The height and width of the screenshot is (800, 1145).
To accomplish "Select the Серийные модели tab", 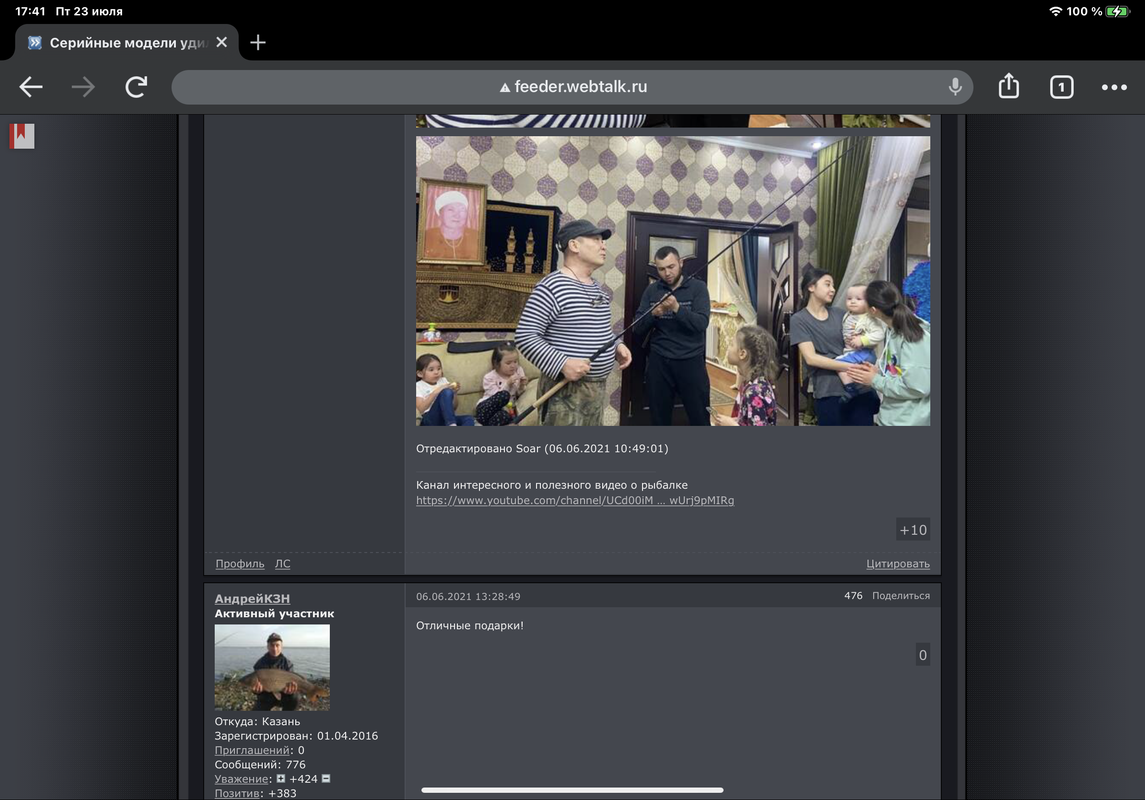I will pyautogui.click(x=127, y=42).
